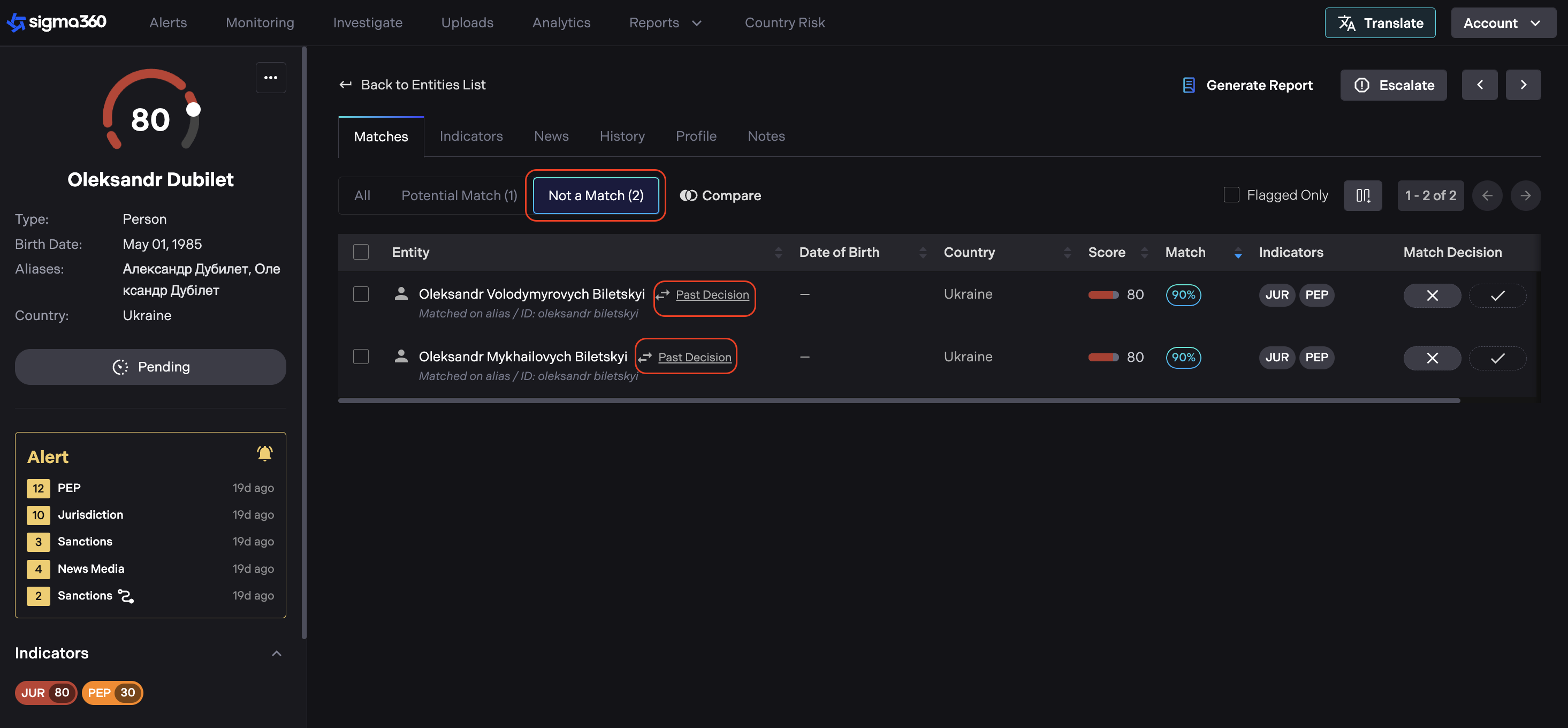
Task: Go to previous entity with left chevron
Action: [x=1479, y=85]
